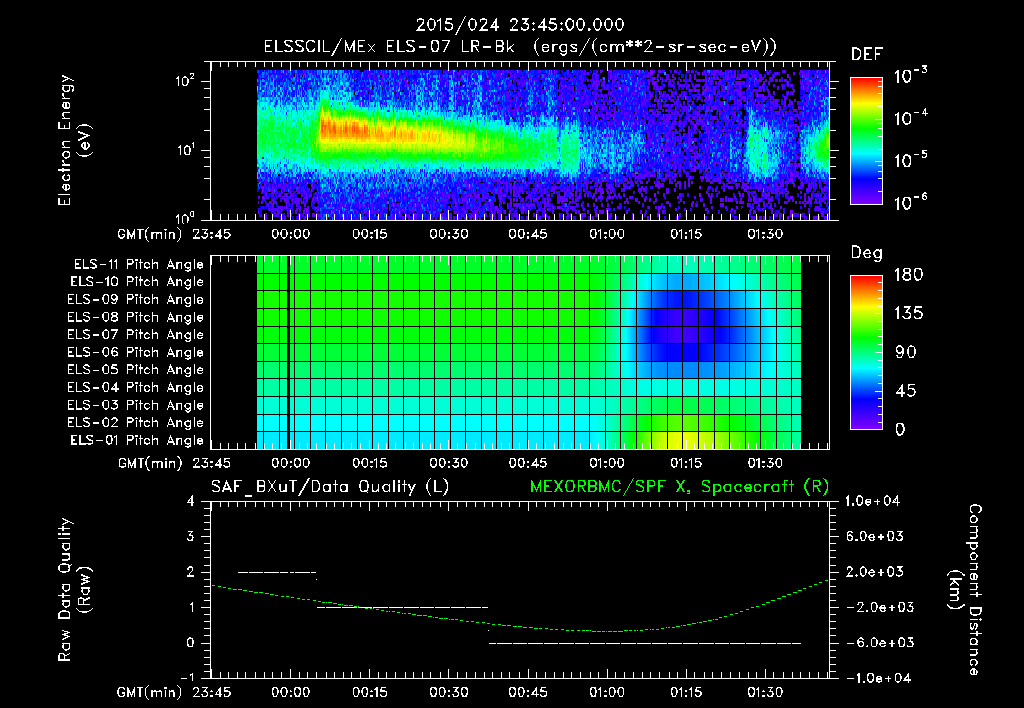Click the data quality line segment at level 2
The height and width of the screenshot is (708, 1024).
[x=277, y=573]
